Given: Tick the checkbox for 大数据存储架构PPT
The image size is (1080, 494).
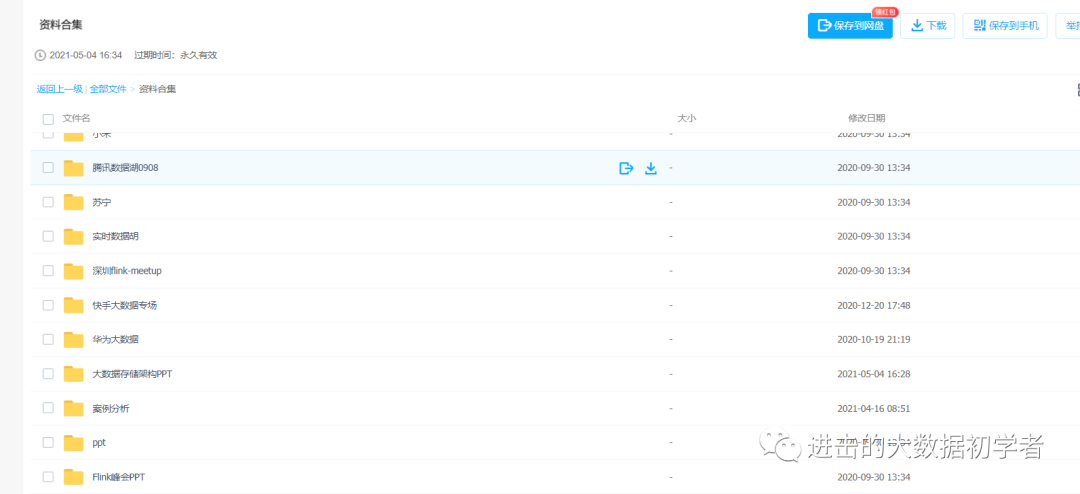Looking at the screenshot, I should (48, 373).
